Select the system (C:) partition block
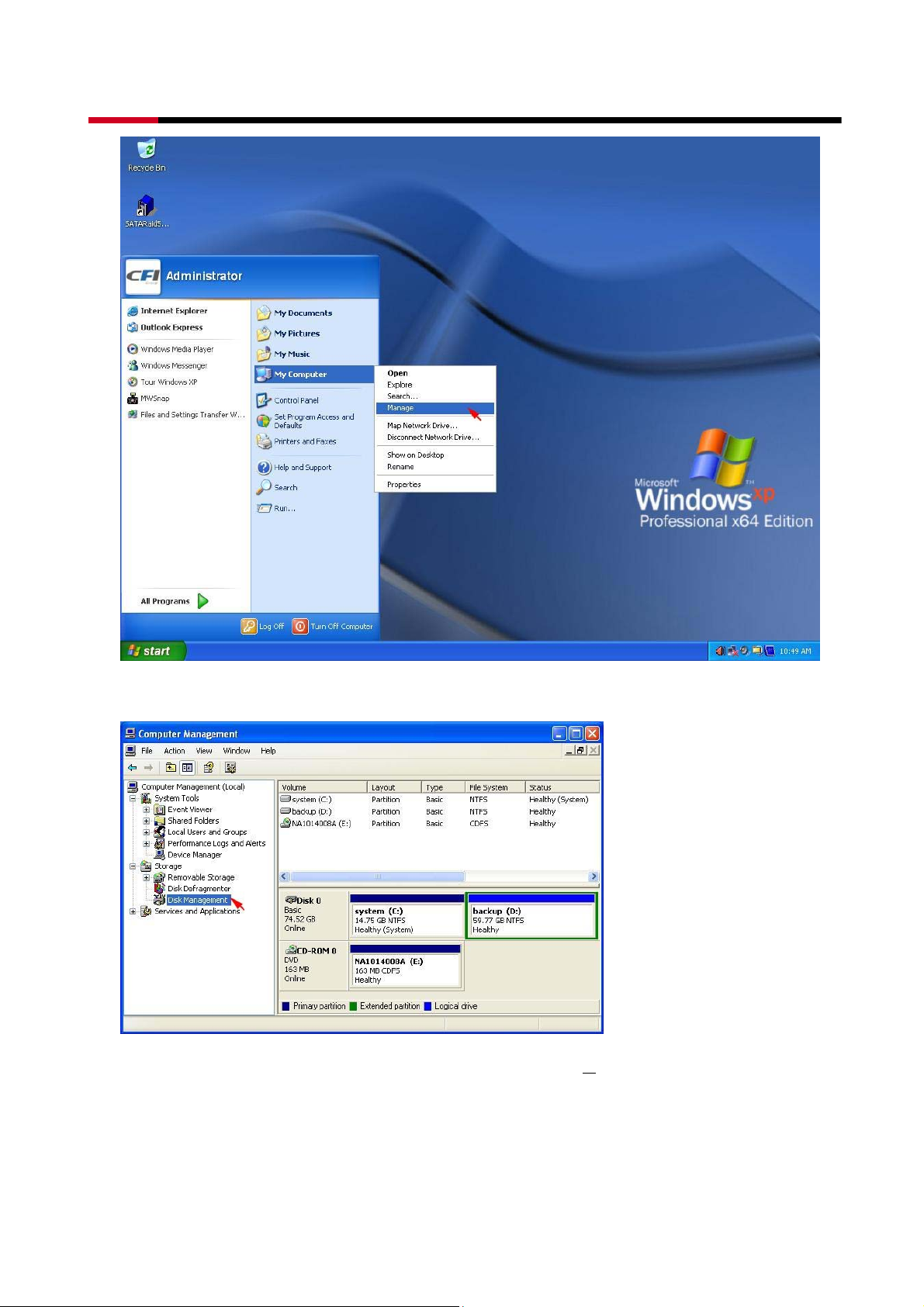This screenshot has height=1307, width=924. 407,916
